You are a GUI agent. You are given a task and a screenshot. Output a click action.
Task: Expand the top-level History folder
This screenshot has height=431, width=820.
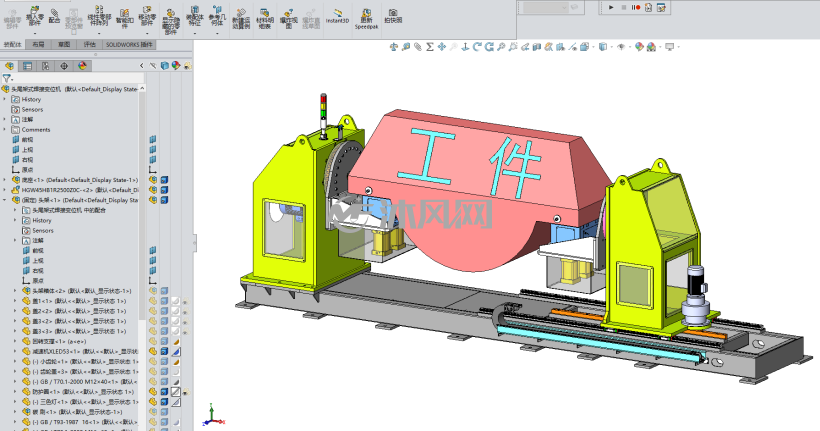(x=5, y=99)
